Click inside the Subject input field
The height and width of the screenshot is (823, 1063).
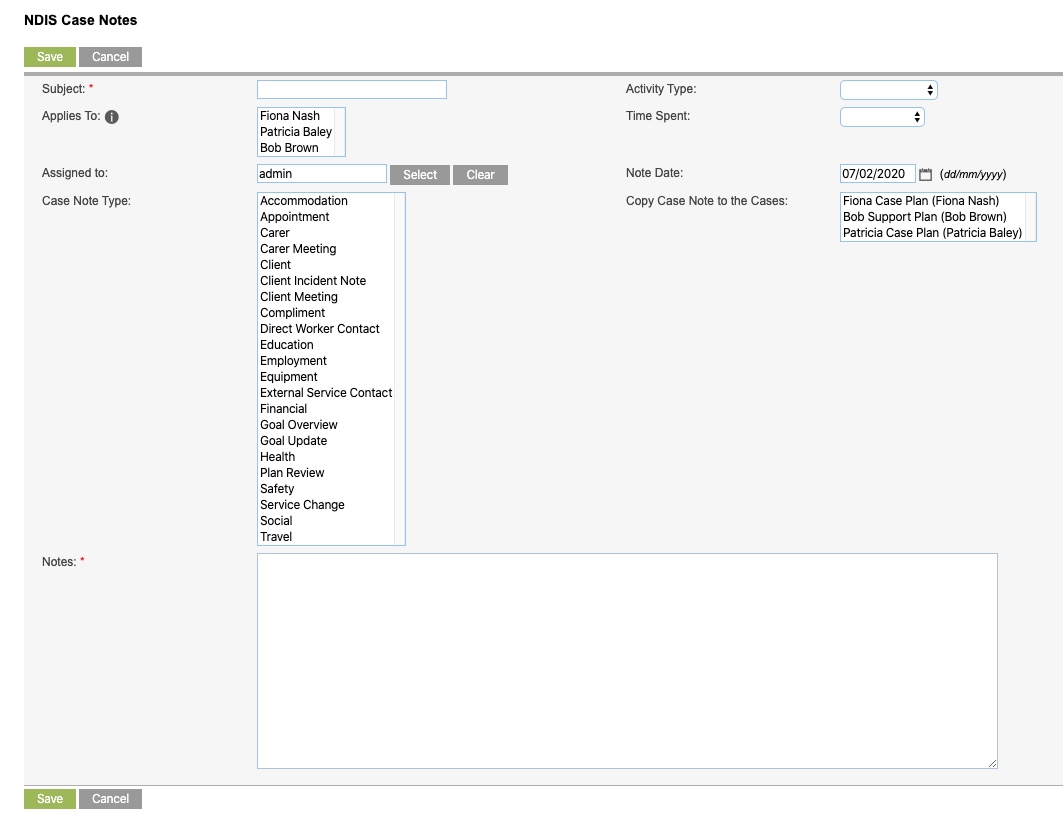tap(351, 89)
